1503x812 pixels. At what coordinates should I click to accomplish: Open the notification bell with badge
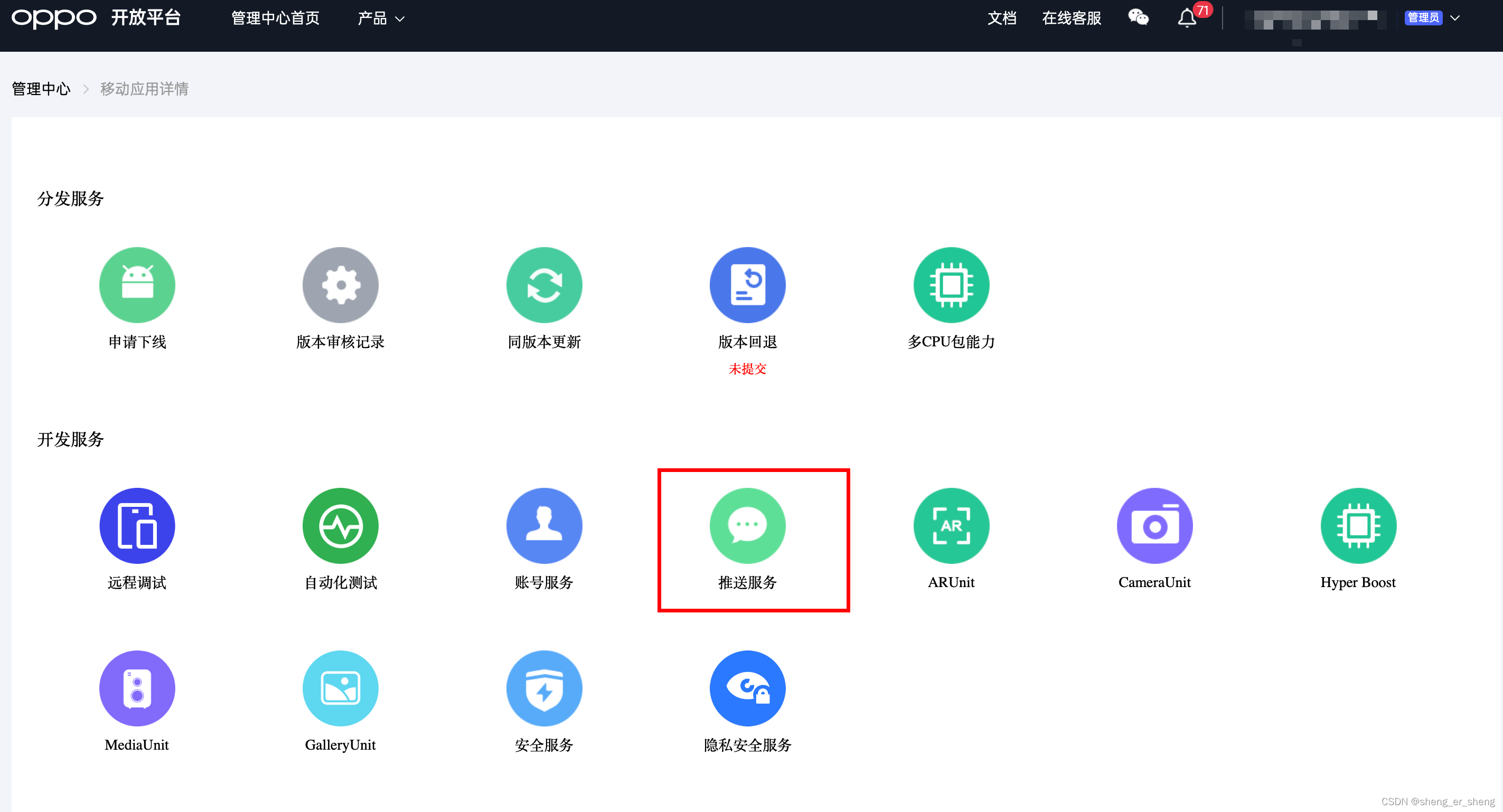[x=1187, y=18]
